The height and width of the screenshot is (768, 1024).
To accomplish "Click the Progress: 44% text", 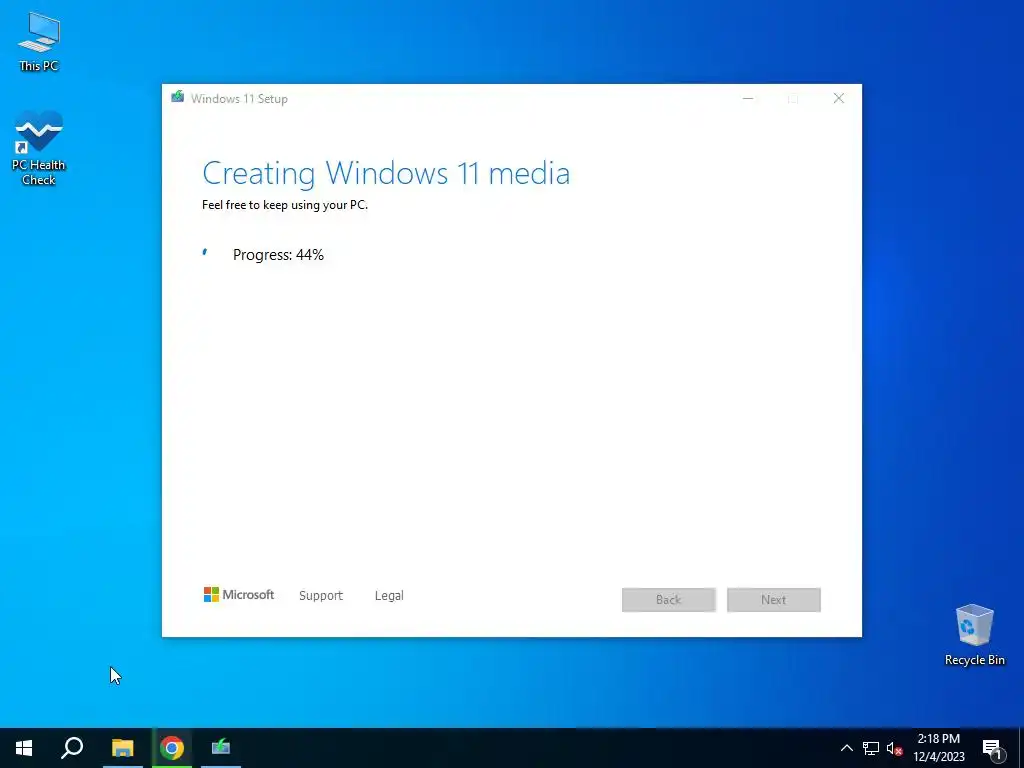I will coord(278,255).
